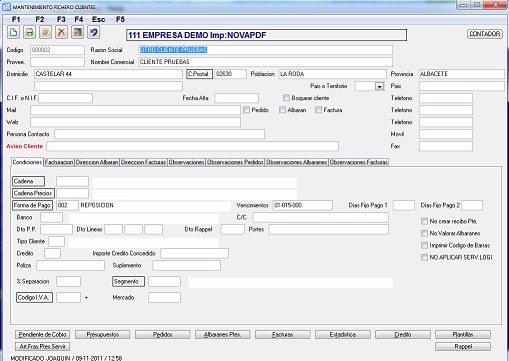Open Albaranes Ptes.
This screenshot has width=509, height=361.
point(222,334)
